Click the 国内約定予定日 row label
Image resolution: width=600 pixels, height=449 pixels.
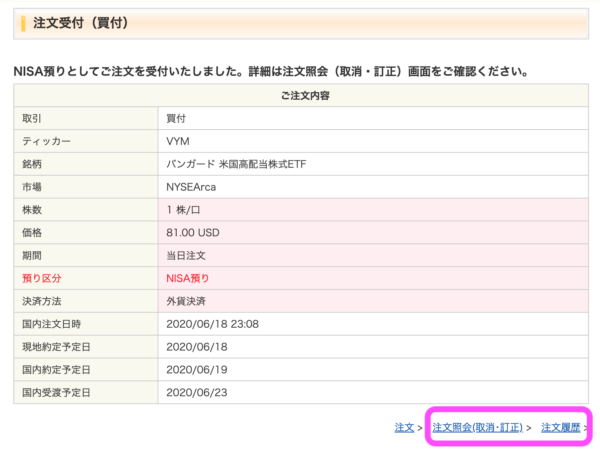56,370
